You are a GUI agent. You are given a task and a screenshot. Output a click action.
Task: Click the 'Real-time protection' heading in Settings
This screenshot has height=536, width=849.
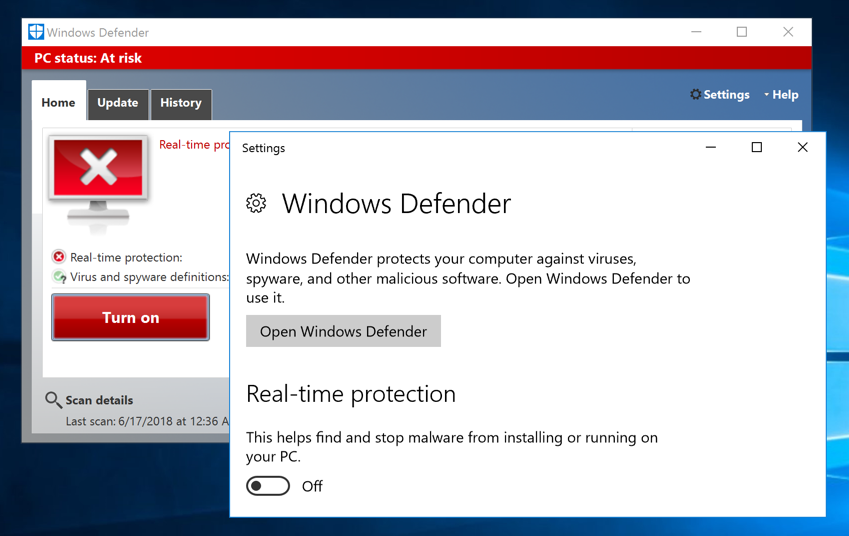tap(351, 394)
